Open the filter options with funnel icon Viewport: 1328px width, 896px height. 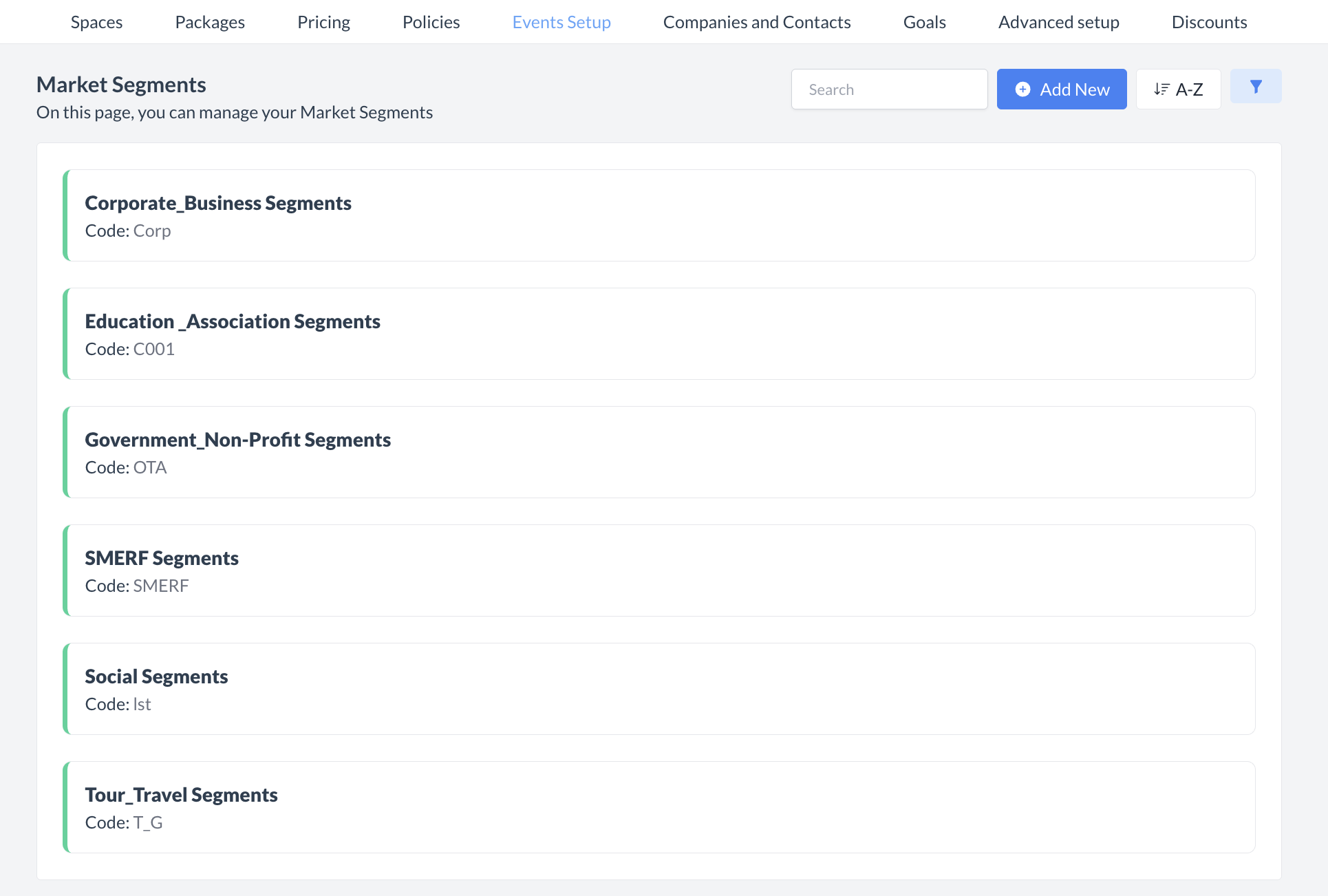1255,87
